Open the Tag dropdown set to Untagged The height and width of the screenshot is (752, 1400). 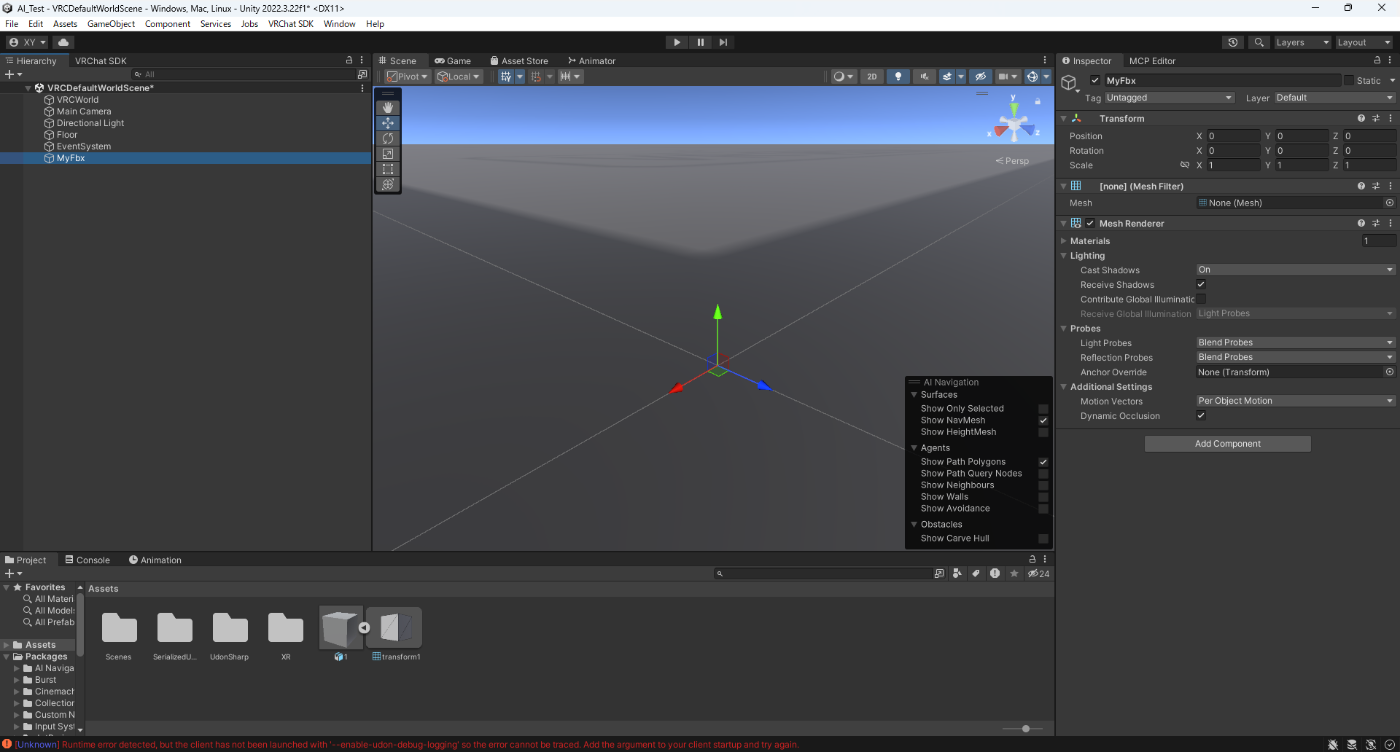tap(1169, 98)
